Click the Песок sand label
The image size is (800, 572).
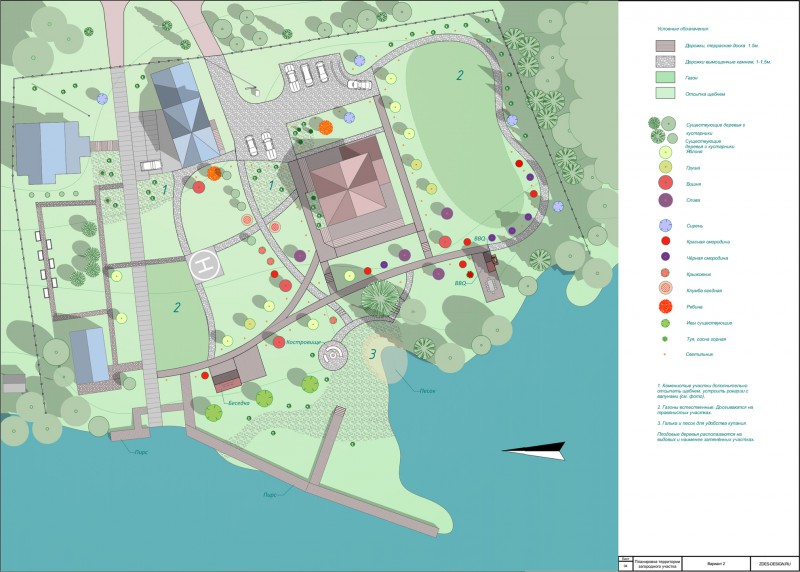[428, 391]
